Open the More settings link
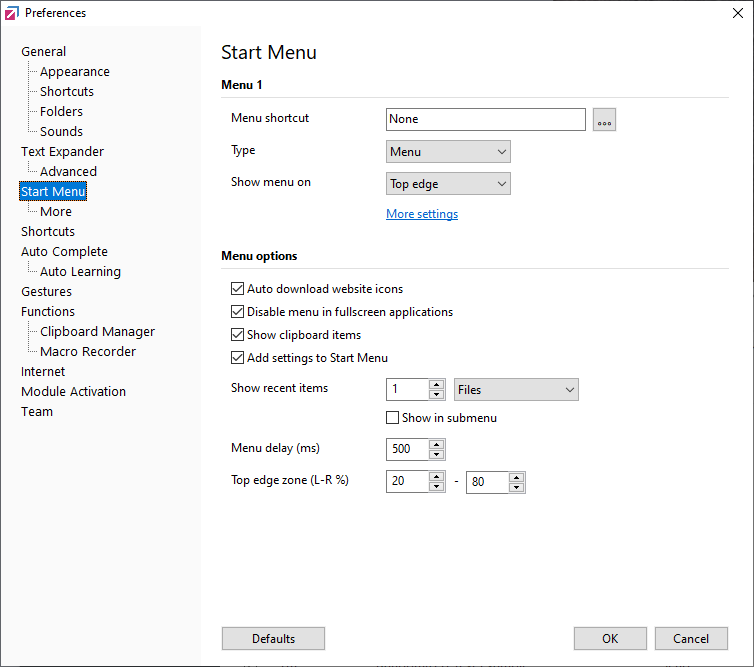Viewport: 754px width, 667px height. coord(422,214)
